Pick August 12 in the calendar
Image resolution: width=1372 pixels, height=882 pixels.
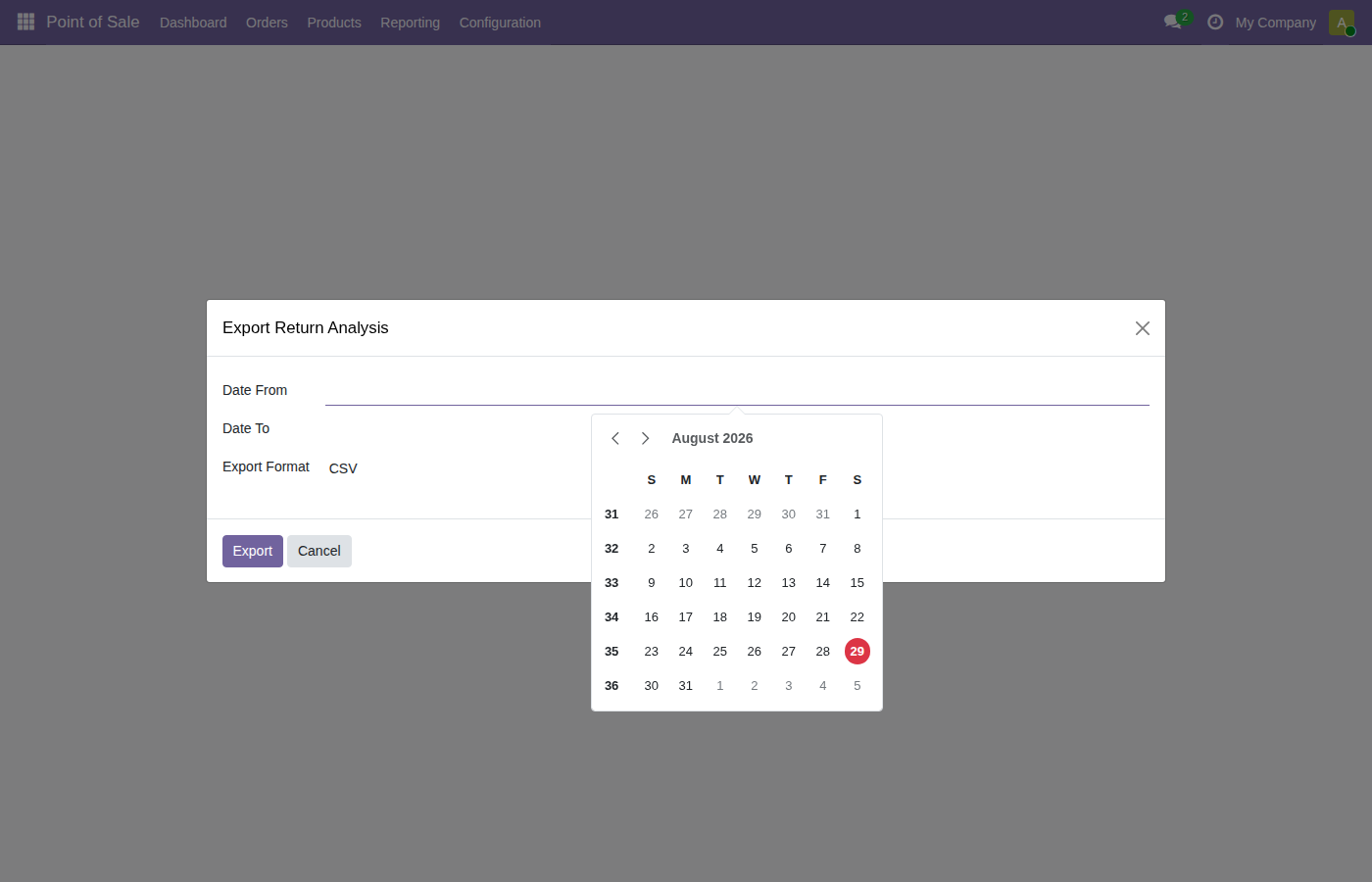tap(755, 583)
